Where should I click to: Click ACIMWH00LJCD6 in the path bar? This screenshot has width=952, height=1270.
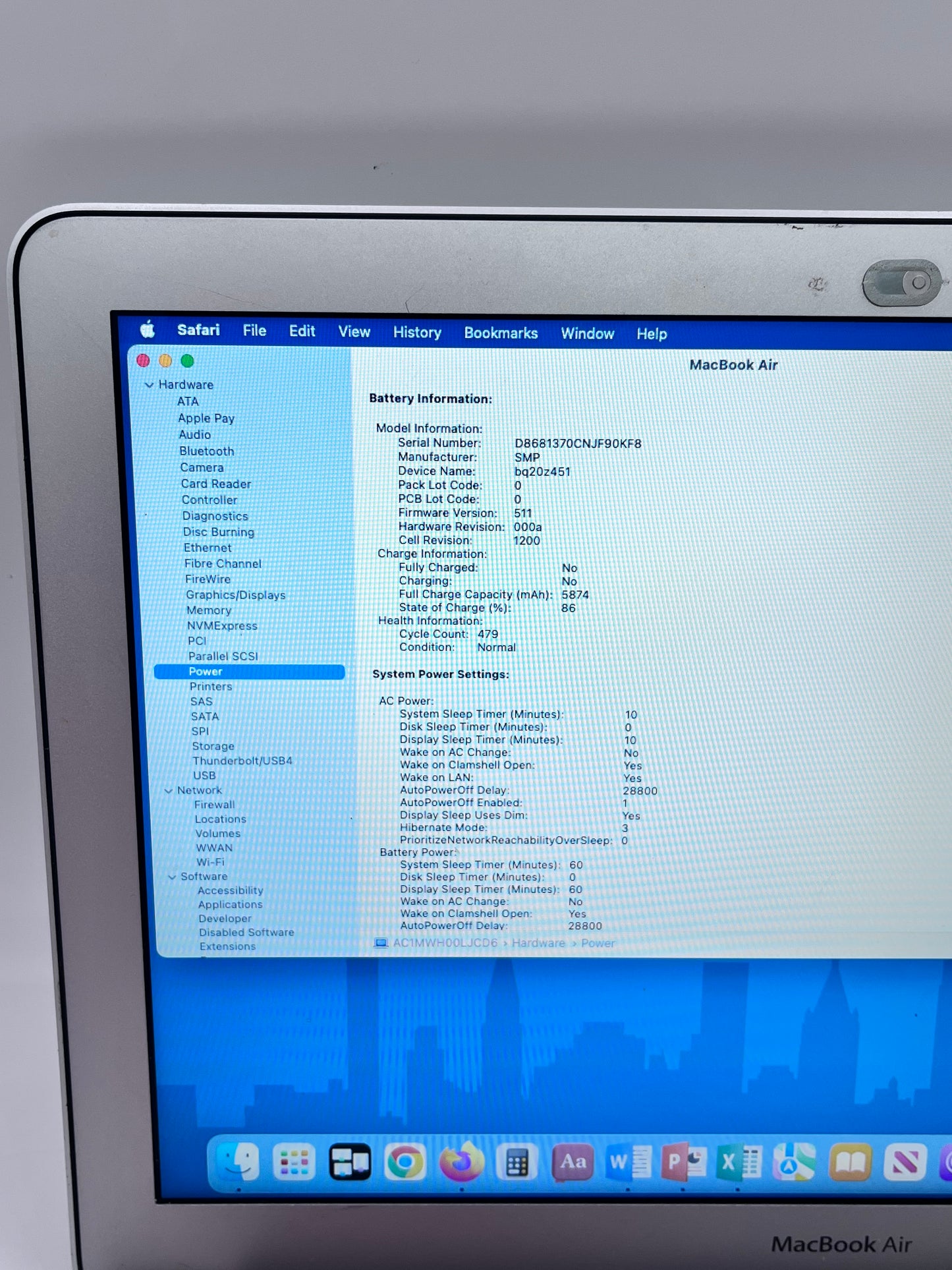point(445,943)
